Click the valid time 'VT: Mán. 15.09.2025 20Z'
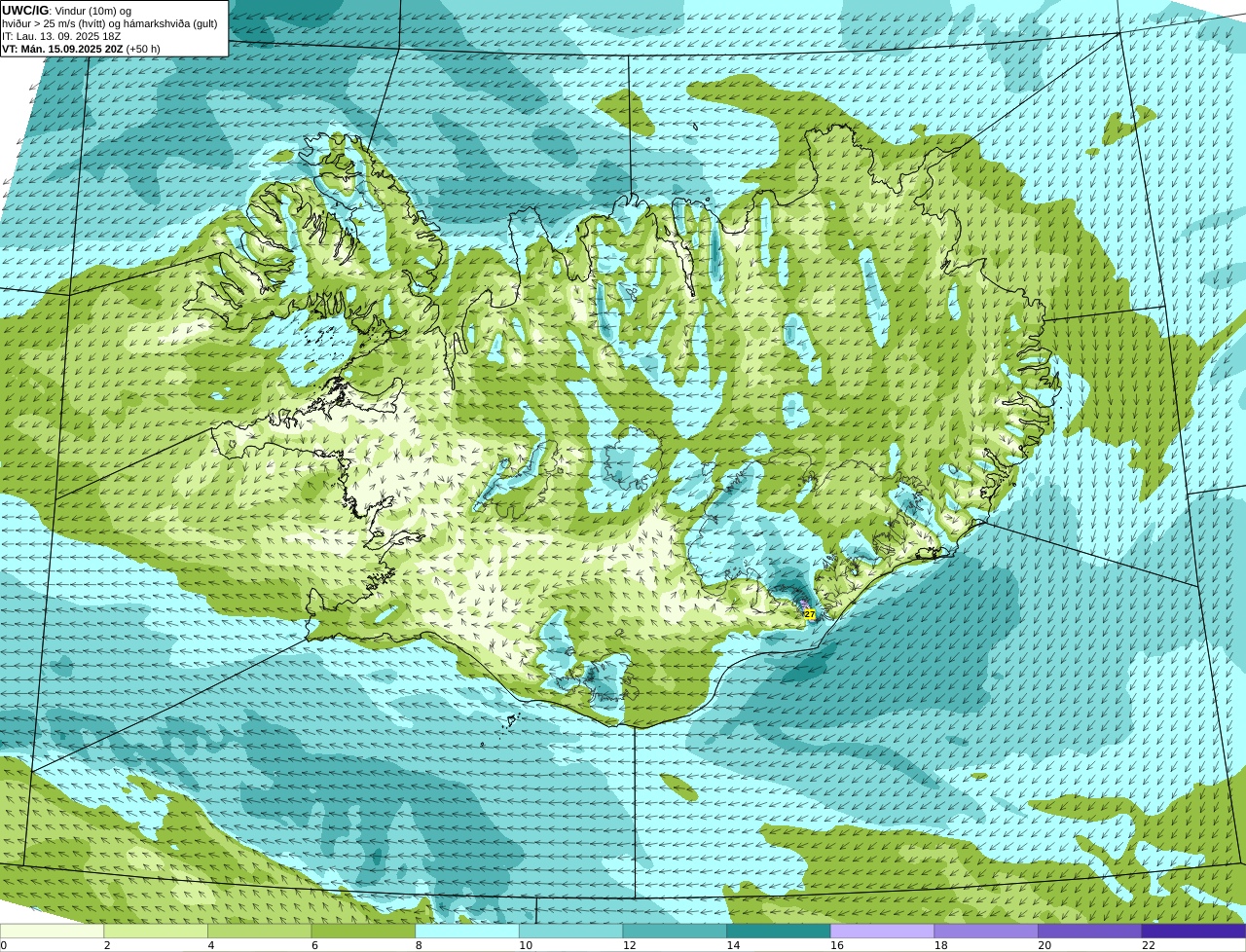The width and height of the screenshot is (1246, 952). 62,49
